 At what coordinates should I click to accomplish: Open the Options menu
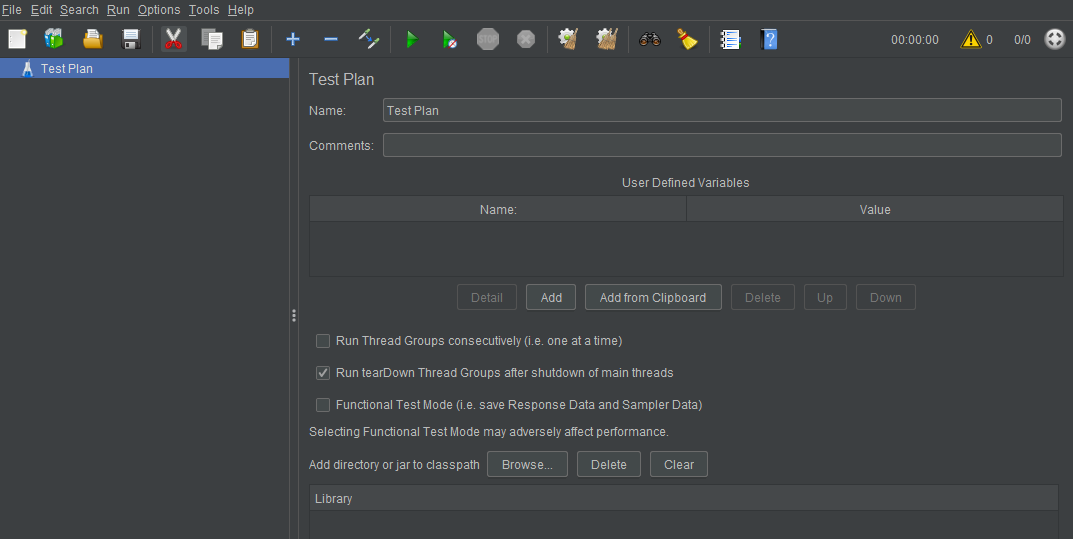point(159,10)
